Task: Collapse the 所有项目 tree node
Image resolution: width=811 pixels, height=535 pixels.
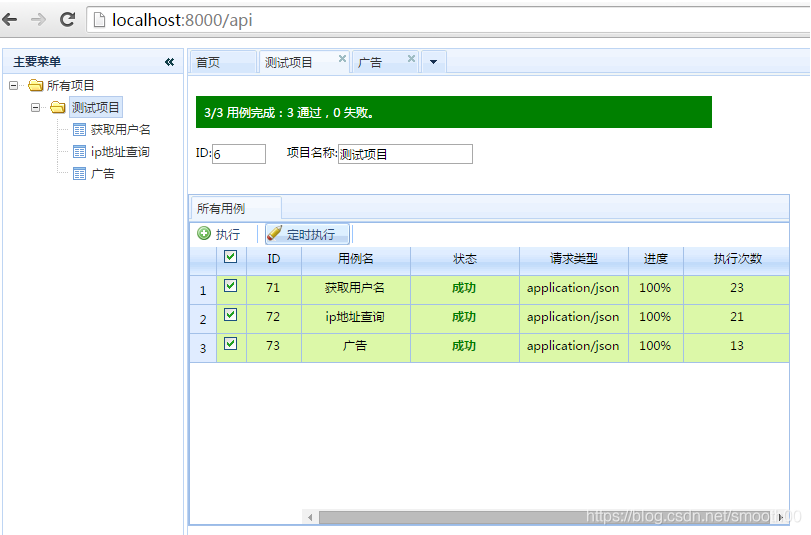Action: (x=13, y=85)
